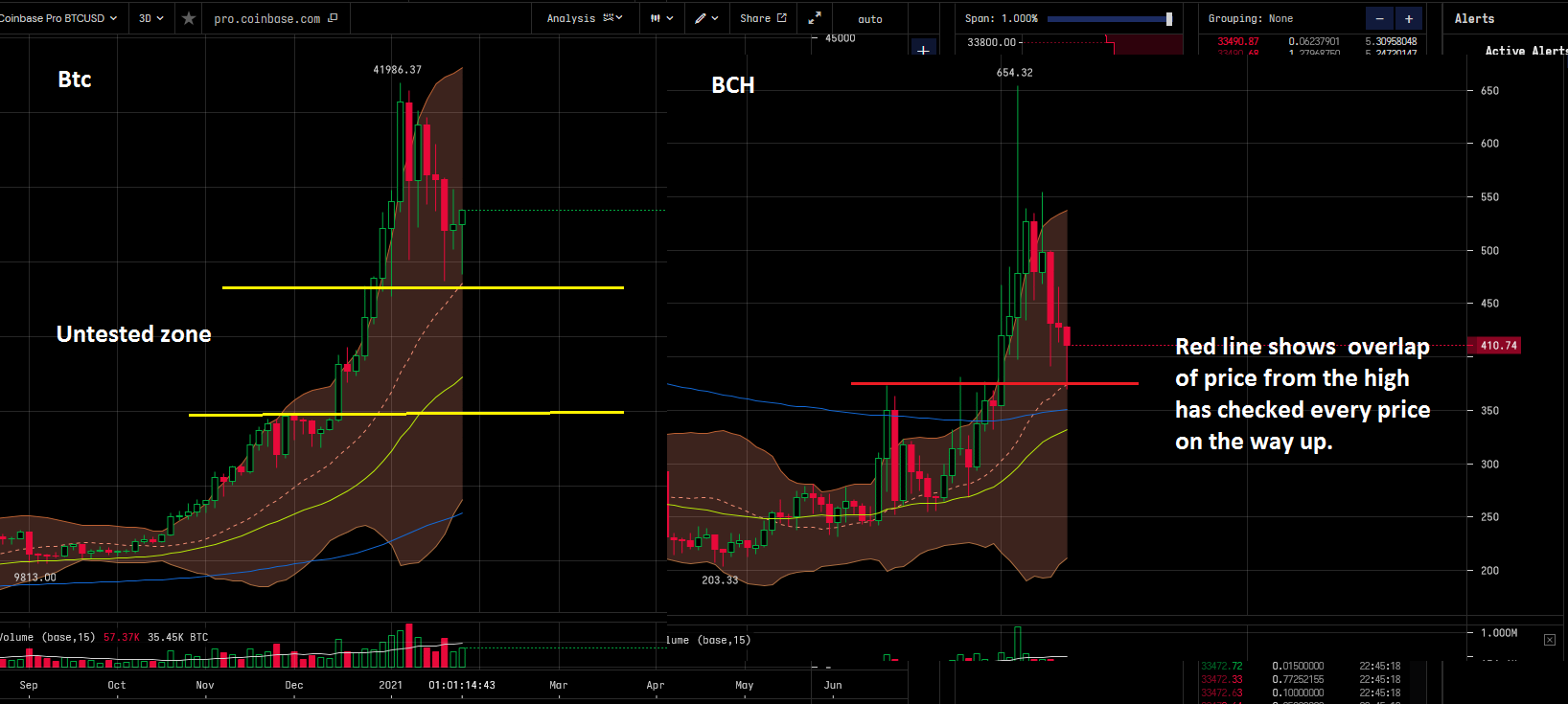Open the pencil drawing tools dropdown

tap(707, 18)
